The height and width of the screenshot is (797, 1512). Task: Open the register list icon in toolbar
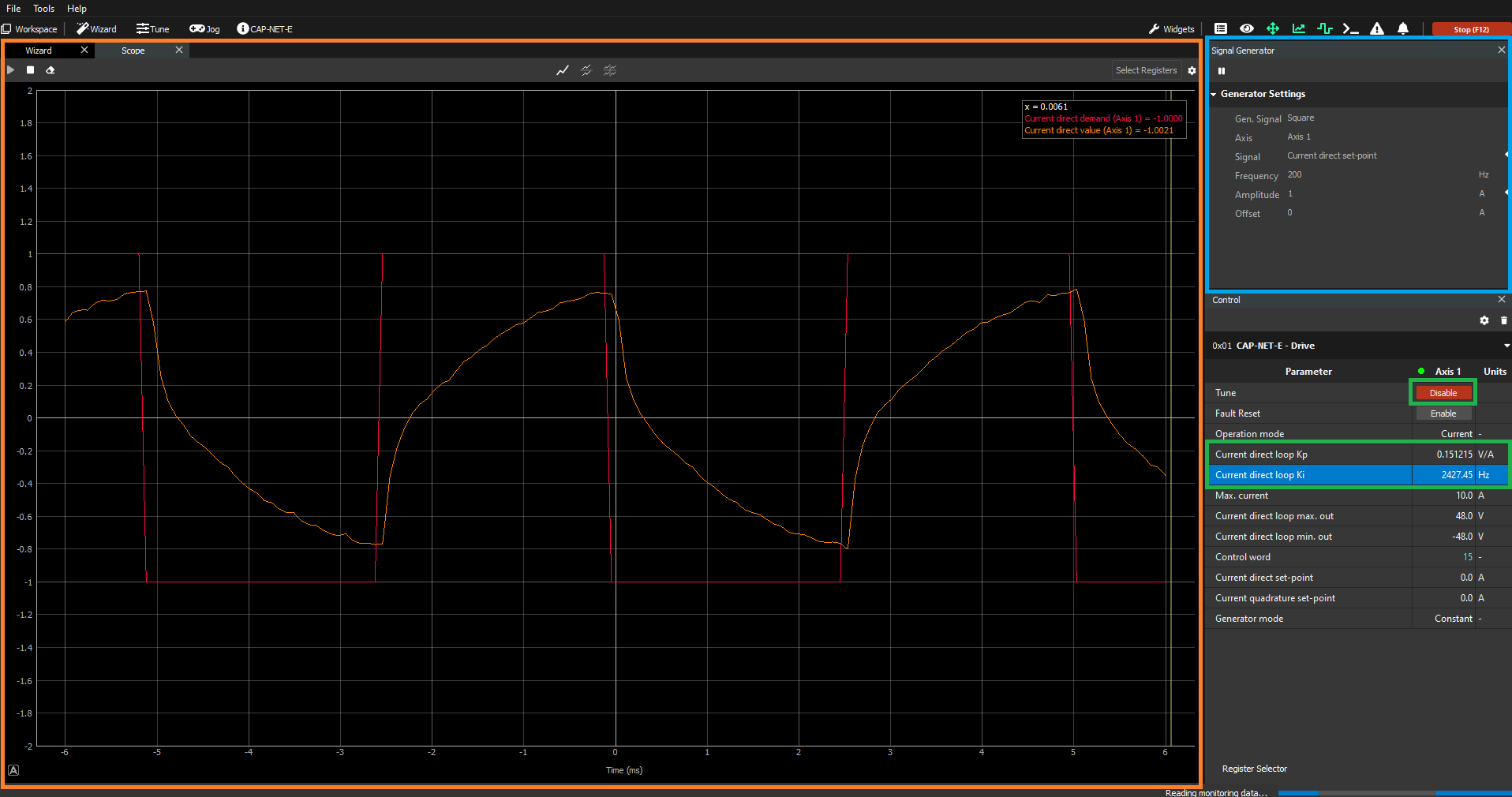point(1221,28)
